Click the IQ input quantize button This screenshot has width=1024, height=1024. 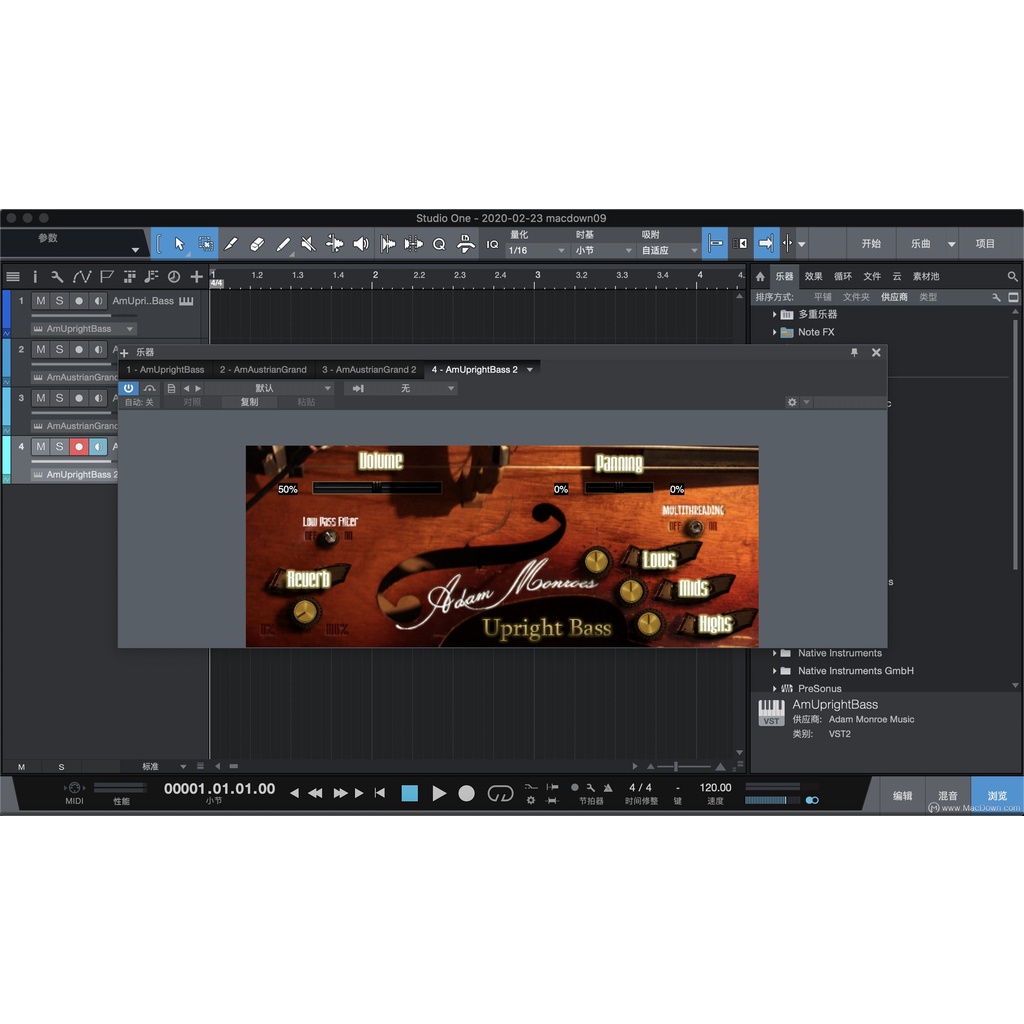492,244
